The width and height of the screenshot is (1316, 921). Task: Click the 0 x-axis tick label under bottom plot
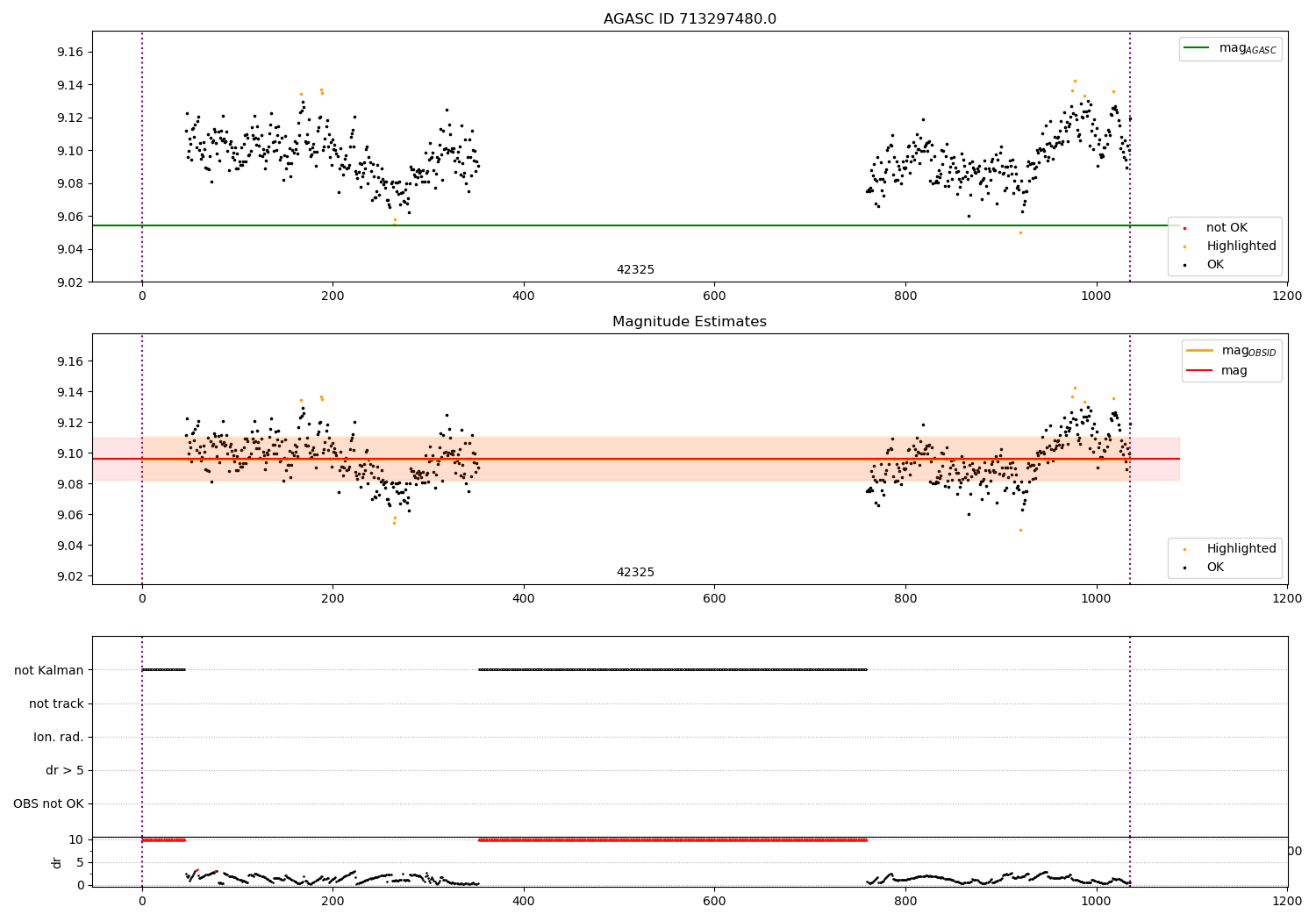(x=142, y=902)
